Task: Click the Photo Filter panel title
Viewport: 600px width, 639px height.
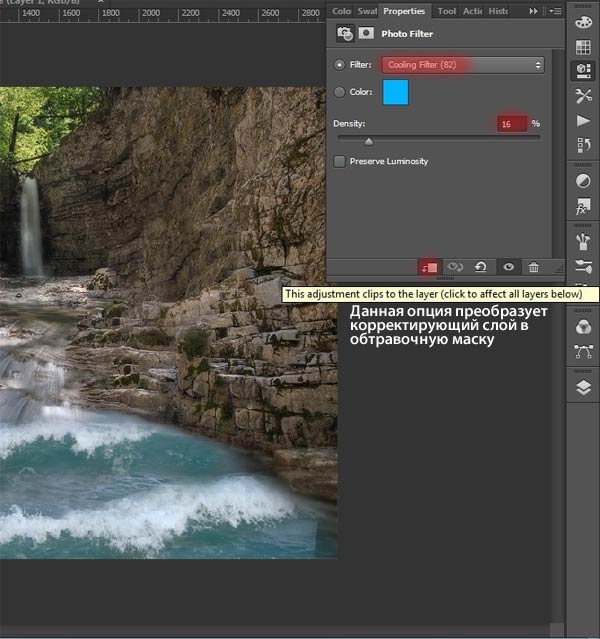Action: pyautogui.click(x=407, y=34)
